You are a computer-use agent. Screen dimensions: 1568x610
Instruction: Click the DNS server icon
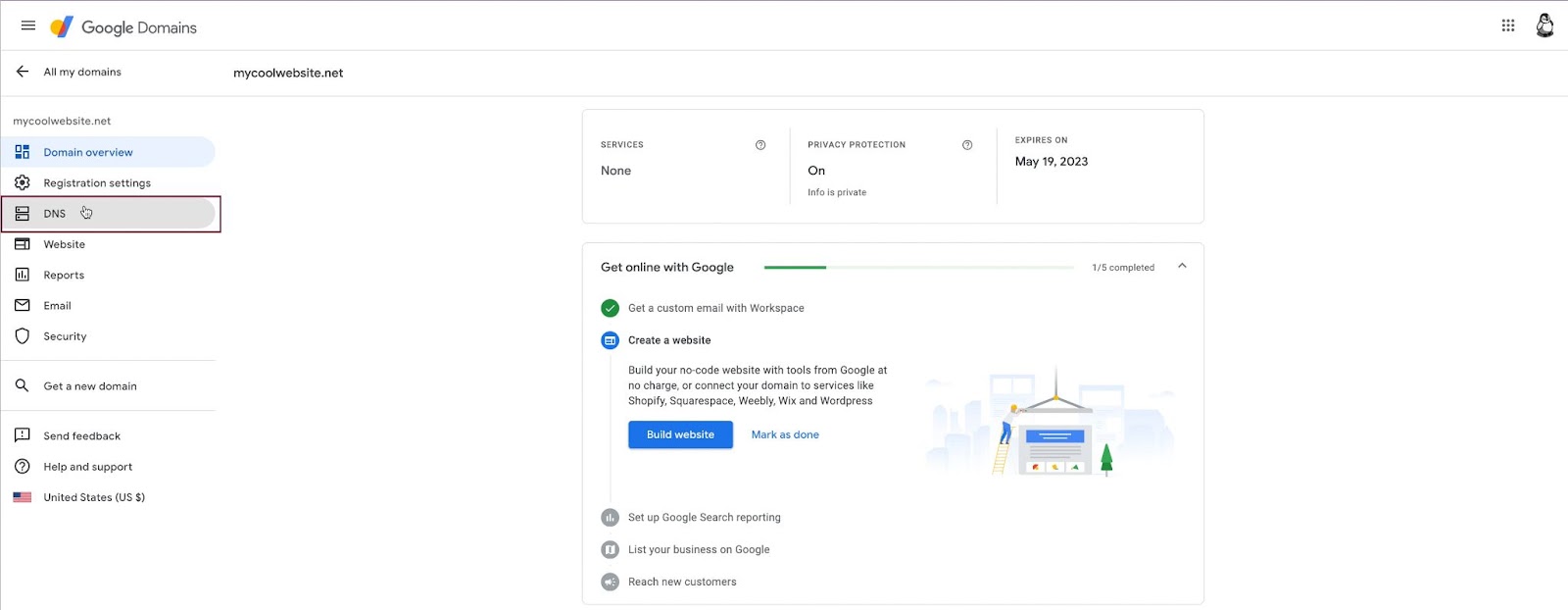(23, 214)
